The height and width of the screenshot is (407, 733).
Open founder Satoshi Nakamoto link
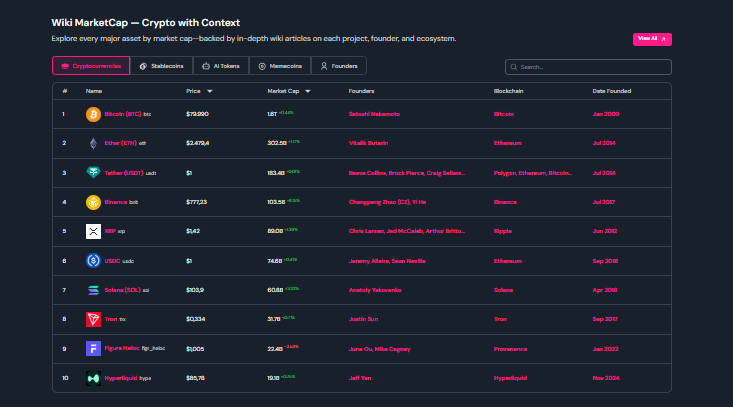[x=374, y=114]
